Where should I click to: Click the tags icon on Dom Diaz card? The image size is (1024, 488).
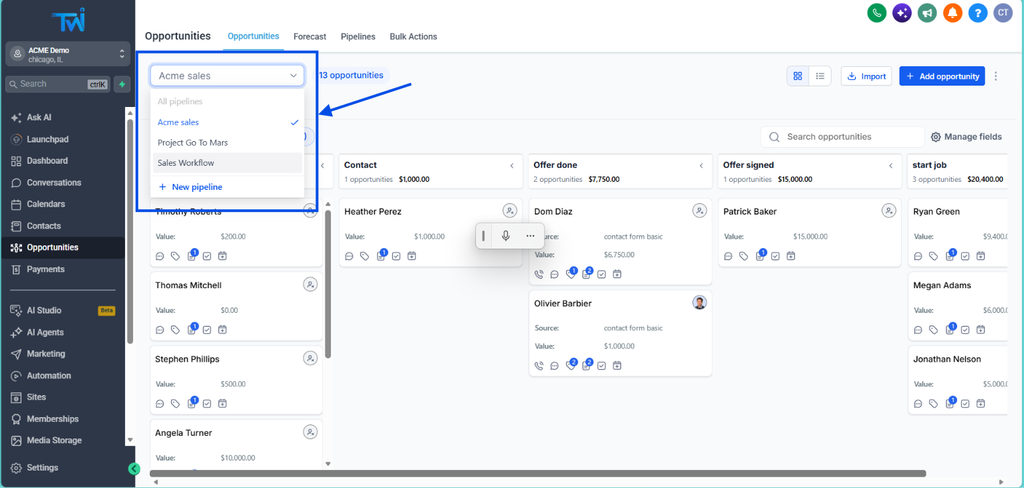click(x=570, y=274)
